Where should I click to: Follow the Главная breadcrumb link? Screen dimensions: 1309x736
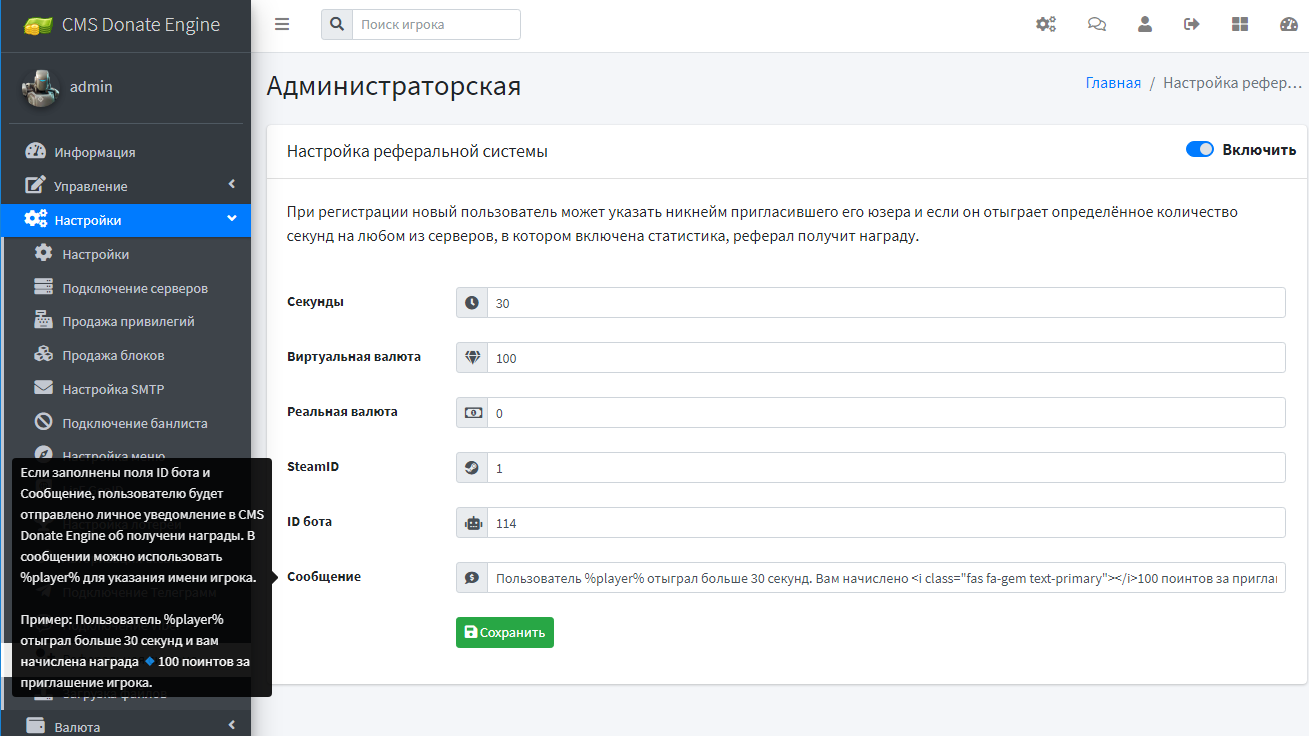[x=1113, y=83]
